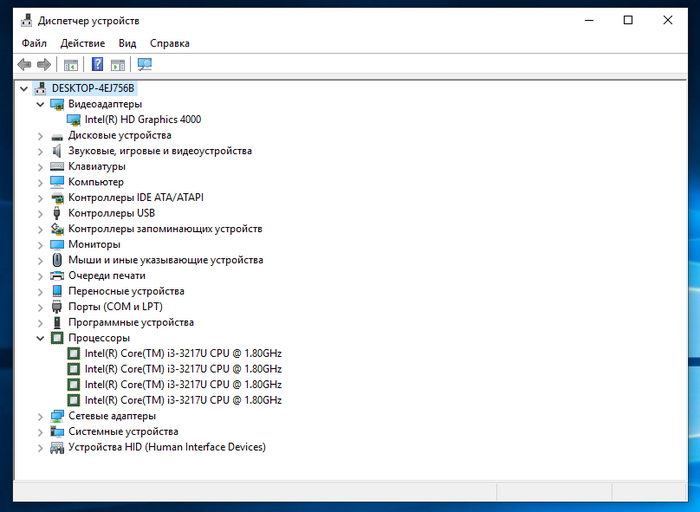This screenshot has width=700, height=512.
Task: Click Scan for hardware changes monitor icon
Action: pyautogui.click(x=145, y=65)
